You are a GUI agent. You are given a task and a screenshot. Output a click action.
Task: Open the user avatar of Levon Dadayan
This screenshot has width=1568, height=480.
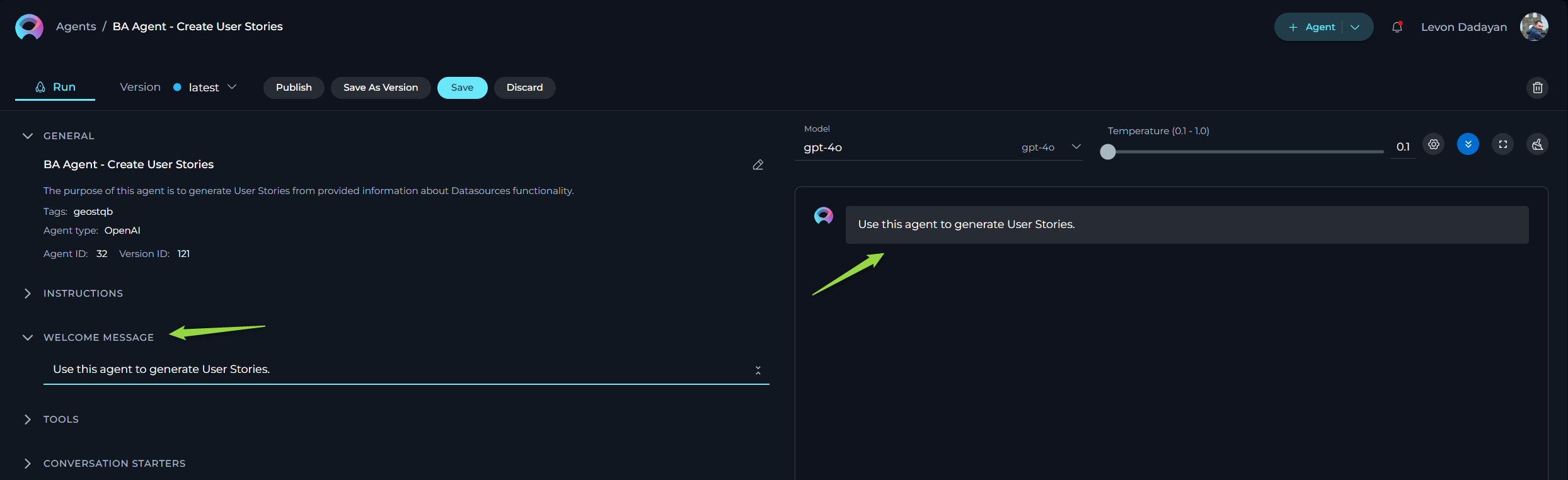coord(1534,27)
